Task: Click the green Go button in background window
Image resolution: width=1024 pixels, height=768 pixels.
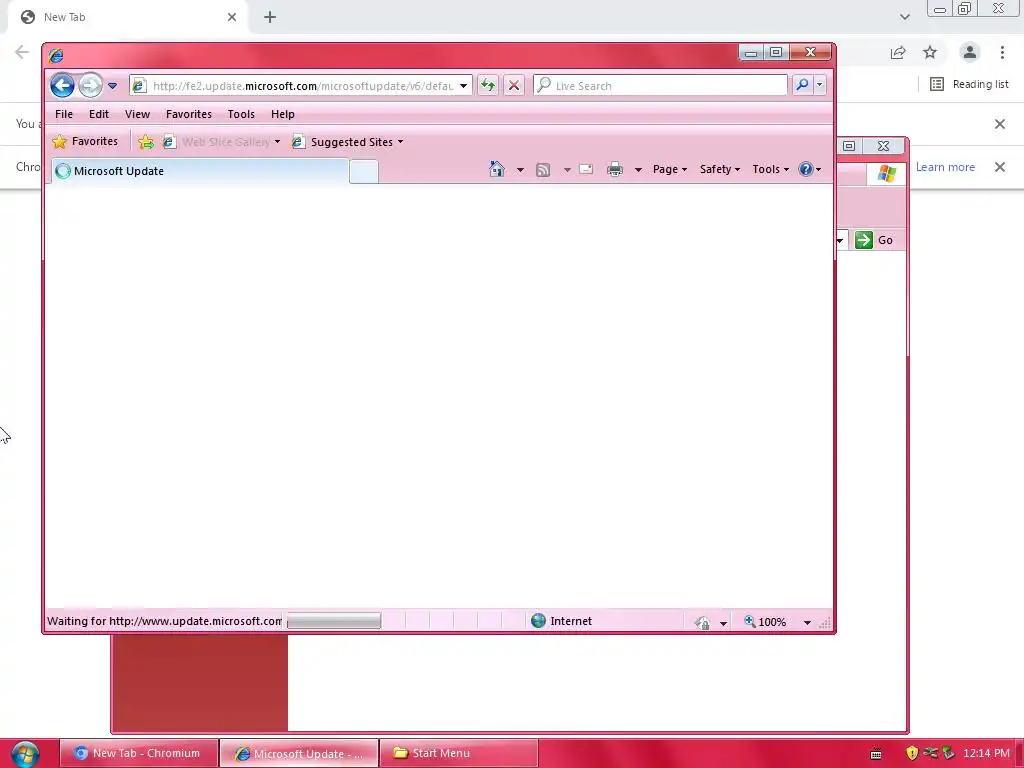Action: tap(874, 240)
